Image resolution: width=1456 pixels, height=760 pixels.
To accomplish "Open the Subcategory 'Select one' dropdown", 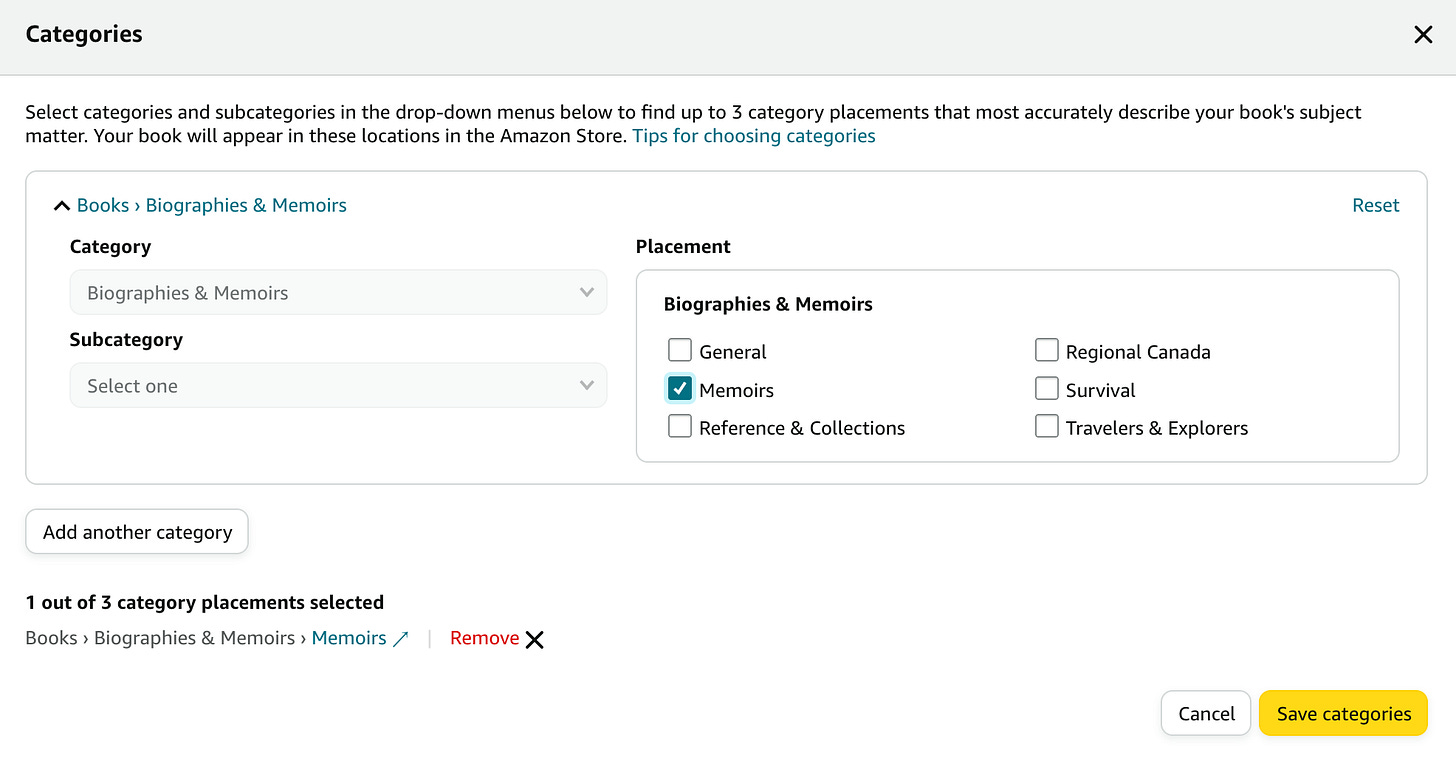I will point(338,386).
